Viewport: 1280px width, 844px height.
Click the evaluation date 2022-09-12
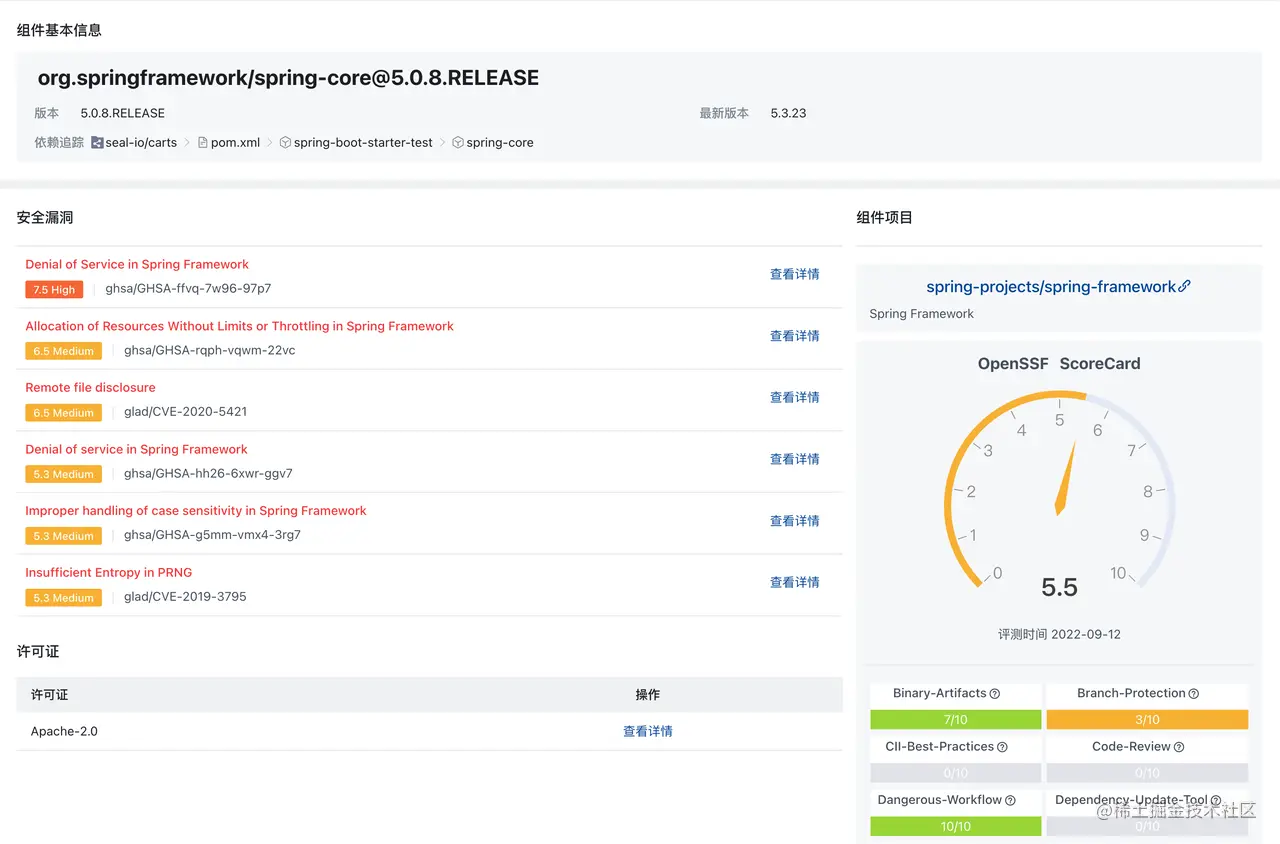pyautogui.click(x=1087, y=634)
